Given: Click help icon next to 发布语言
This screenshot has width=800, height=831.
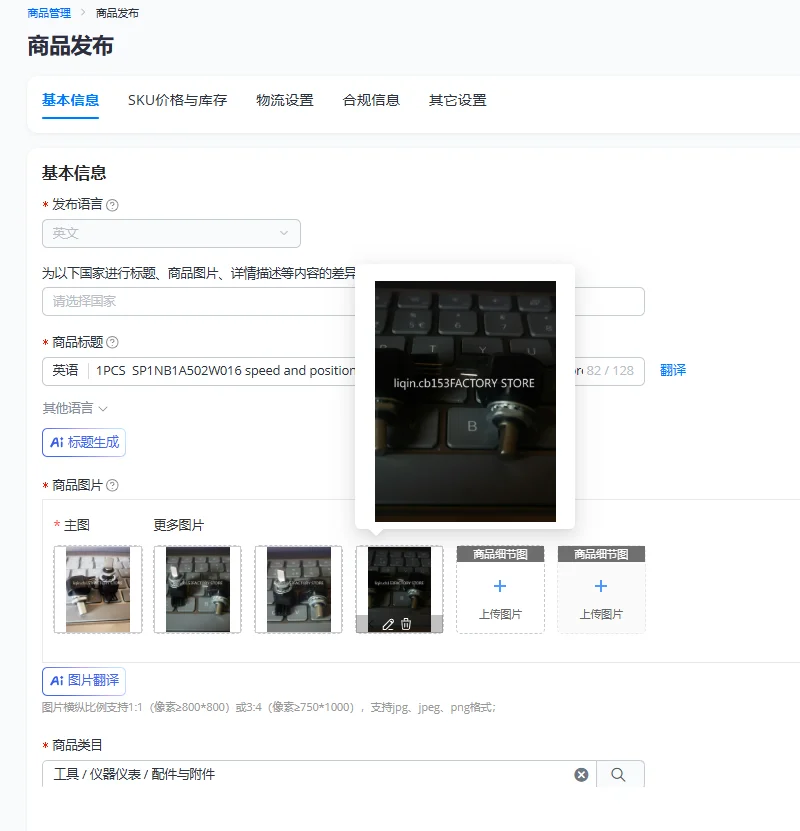Looking at the screenshot, I should 112,205.
